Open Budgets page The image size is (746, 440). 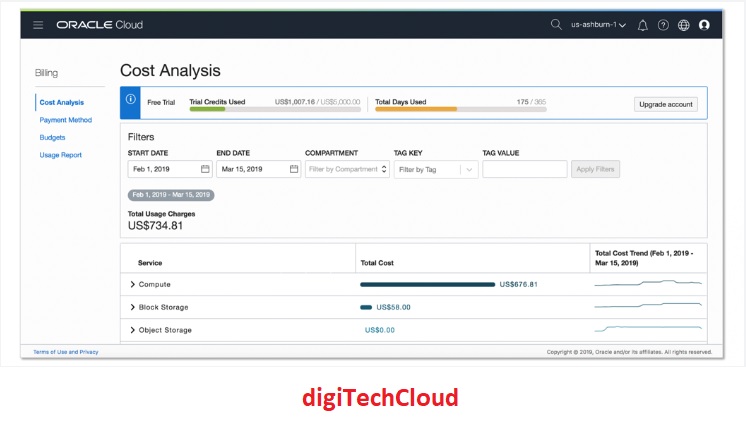coord(52,137)
